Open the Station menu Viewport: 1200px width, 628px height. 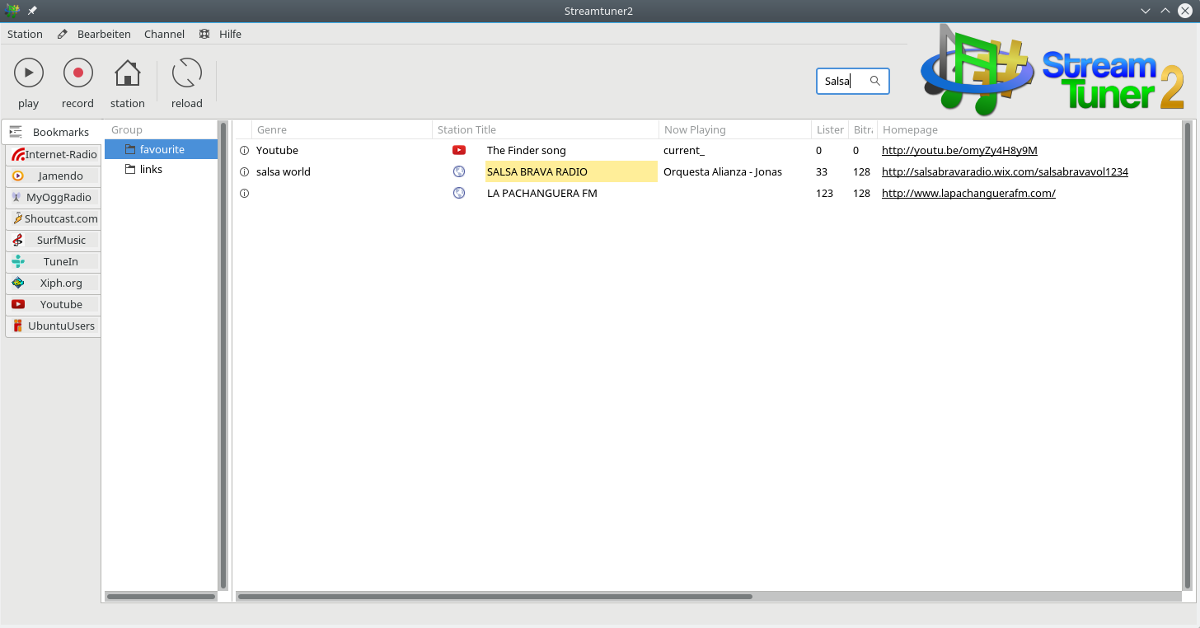click(25, 34)
